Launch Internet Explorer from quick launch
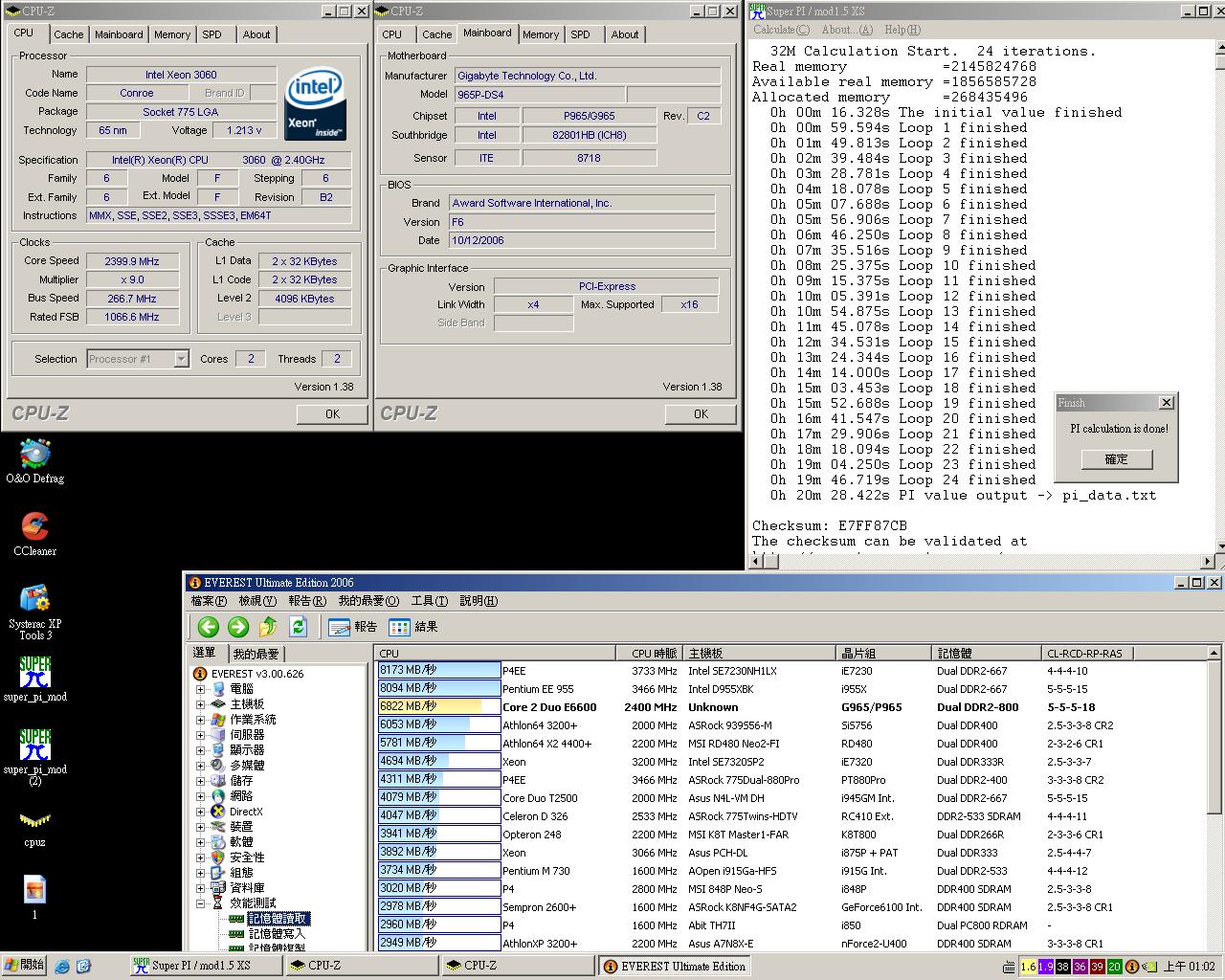The width and height of the screenshot is (1225, 980). pyautogui.click(x=63, y=967)
